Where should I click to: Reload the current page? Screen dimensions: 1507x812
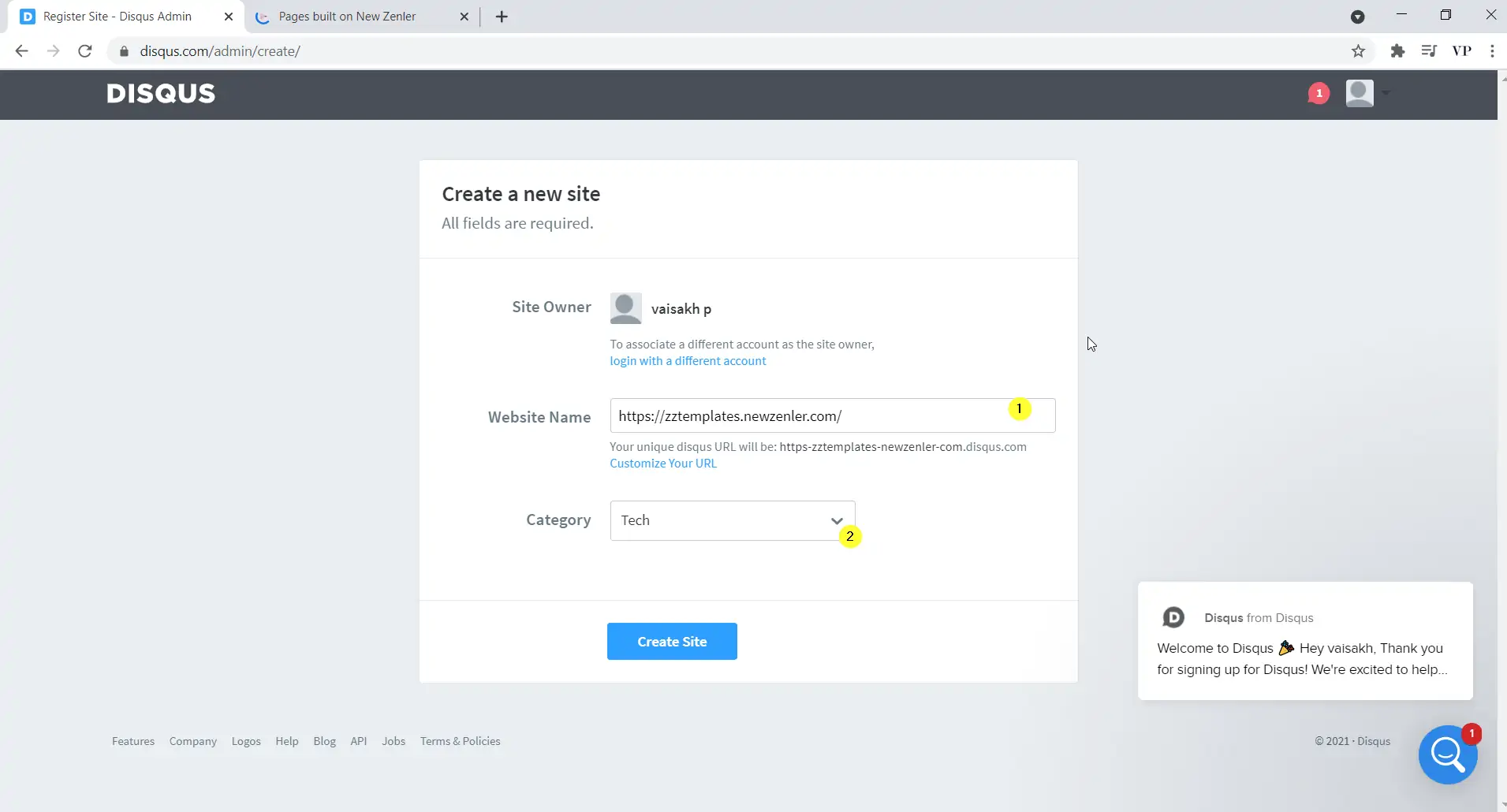click(x=85, y=50)
